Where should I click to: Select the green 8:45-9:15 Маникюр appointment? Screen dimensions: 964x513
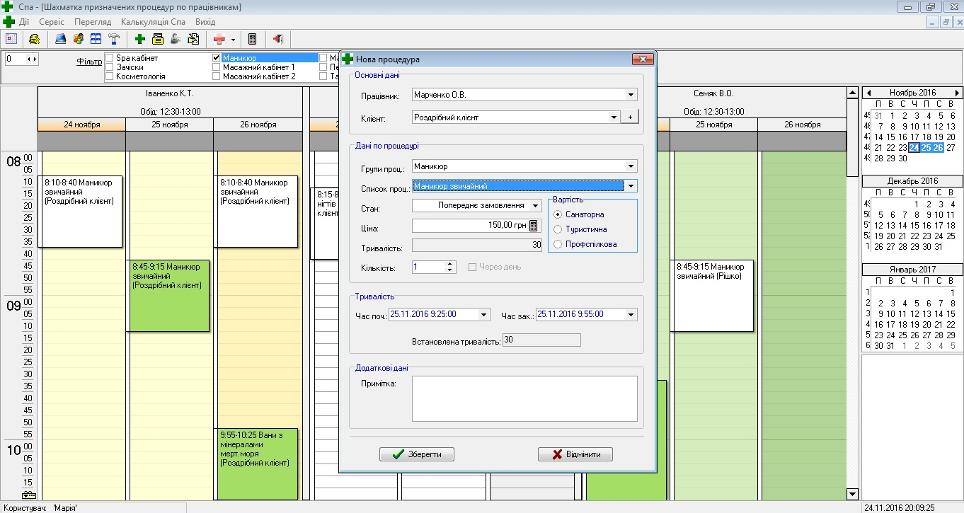(x=168, y=296)
